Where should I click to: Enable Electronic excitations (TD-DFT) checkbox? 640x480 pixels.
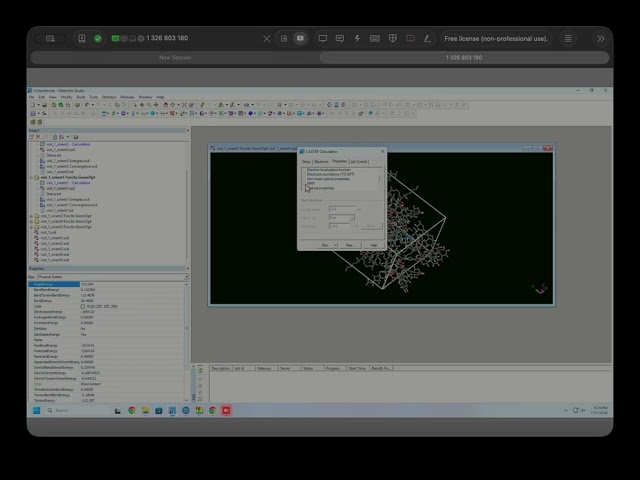[x=304, y=174]
